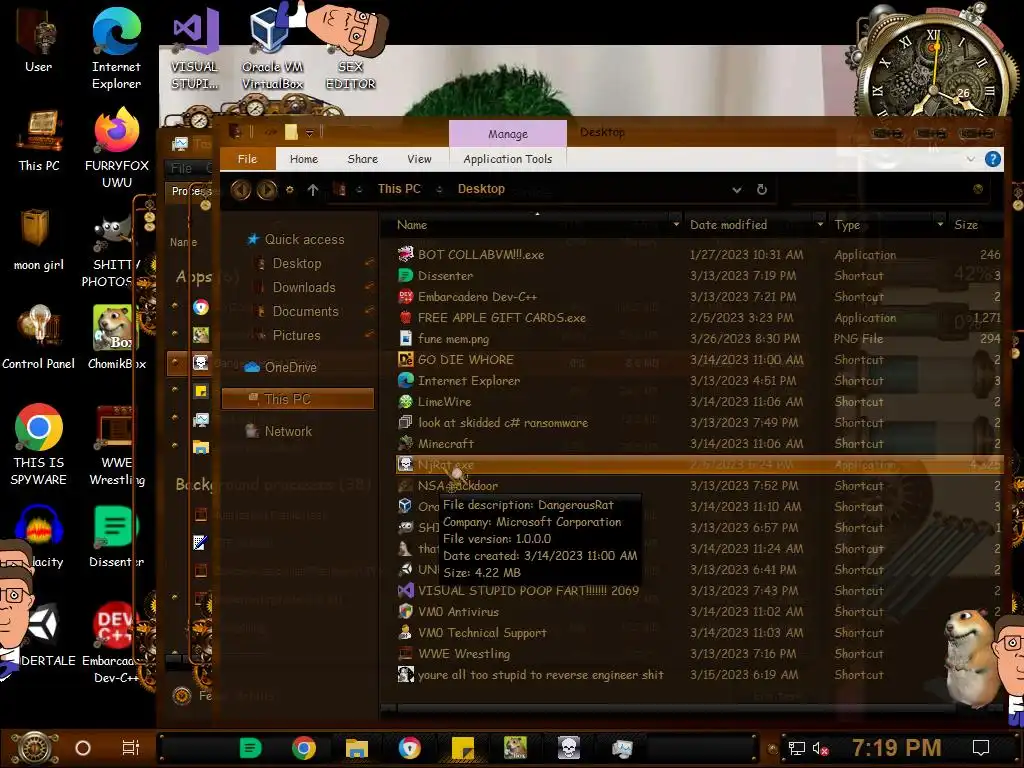The width and height of the screenshot is (1024, 768).
Task: Switch to Dissenter on the taskbar
Action: (250, 748)
